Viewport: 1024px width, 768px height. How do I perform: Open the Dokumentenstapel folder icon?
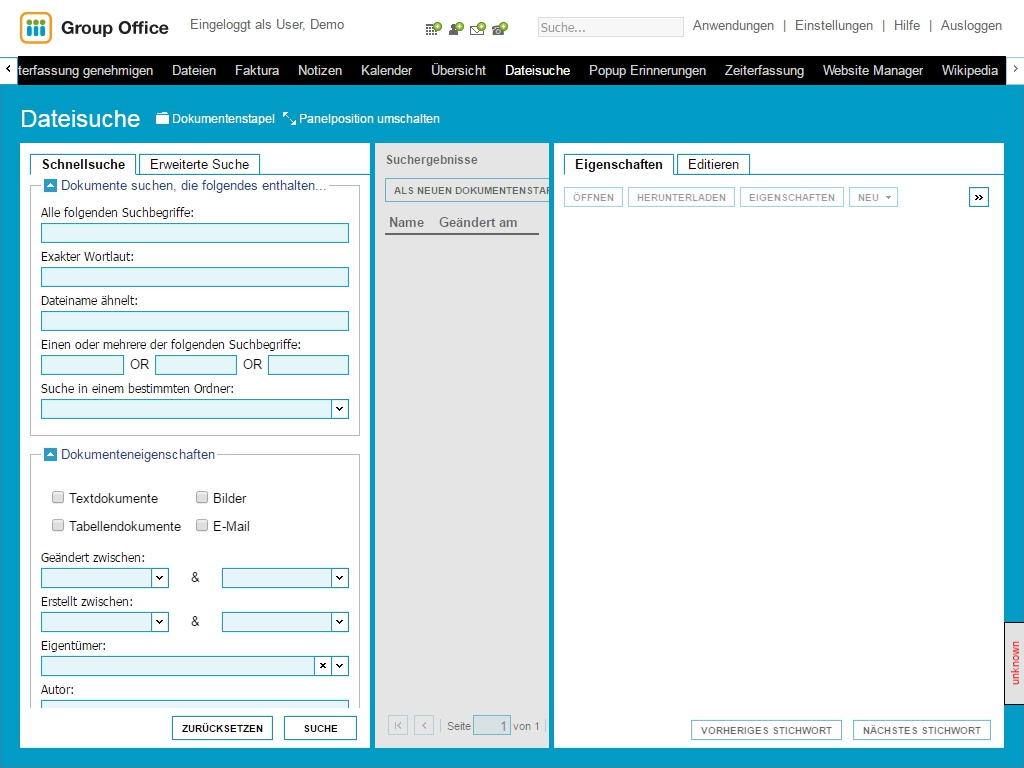163,119
